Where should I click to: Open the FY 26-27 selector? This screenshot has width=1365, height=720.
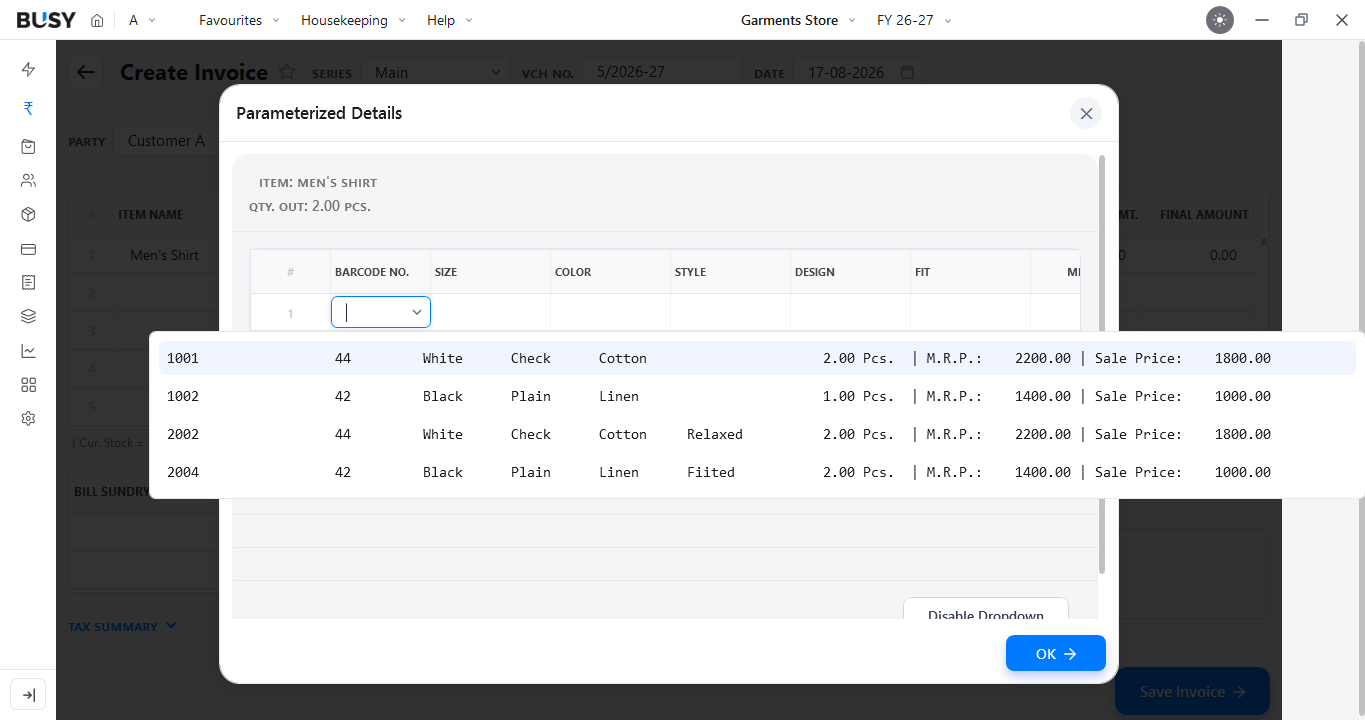[914, 20]
